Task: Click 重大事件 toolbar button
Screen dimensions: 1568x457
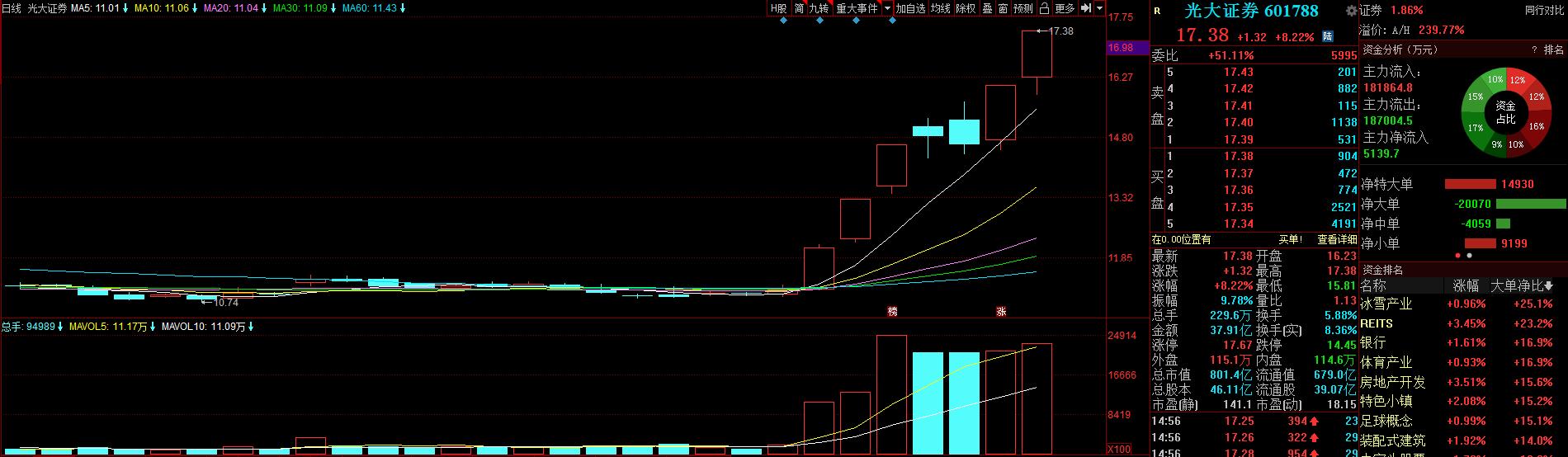Action: pyautogui.click(x=857, y=8)
